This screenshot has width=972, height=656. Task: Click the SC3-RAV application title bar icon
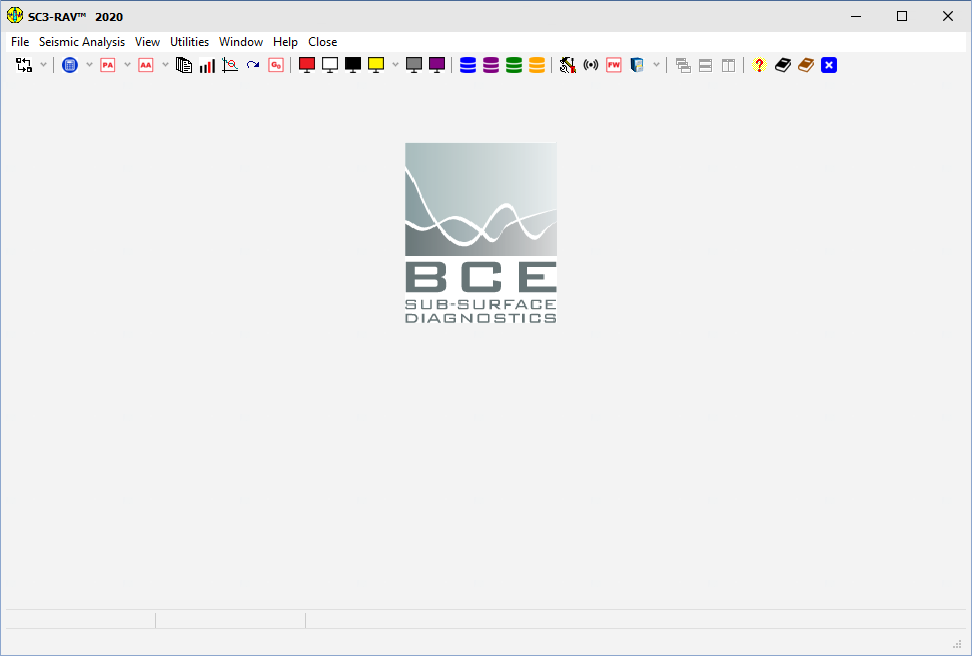pyautogui.click(x=15, y=16)
